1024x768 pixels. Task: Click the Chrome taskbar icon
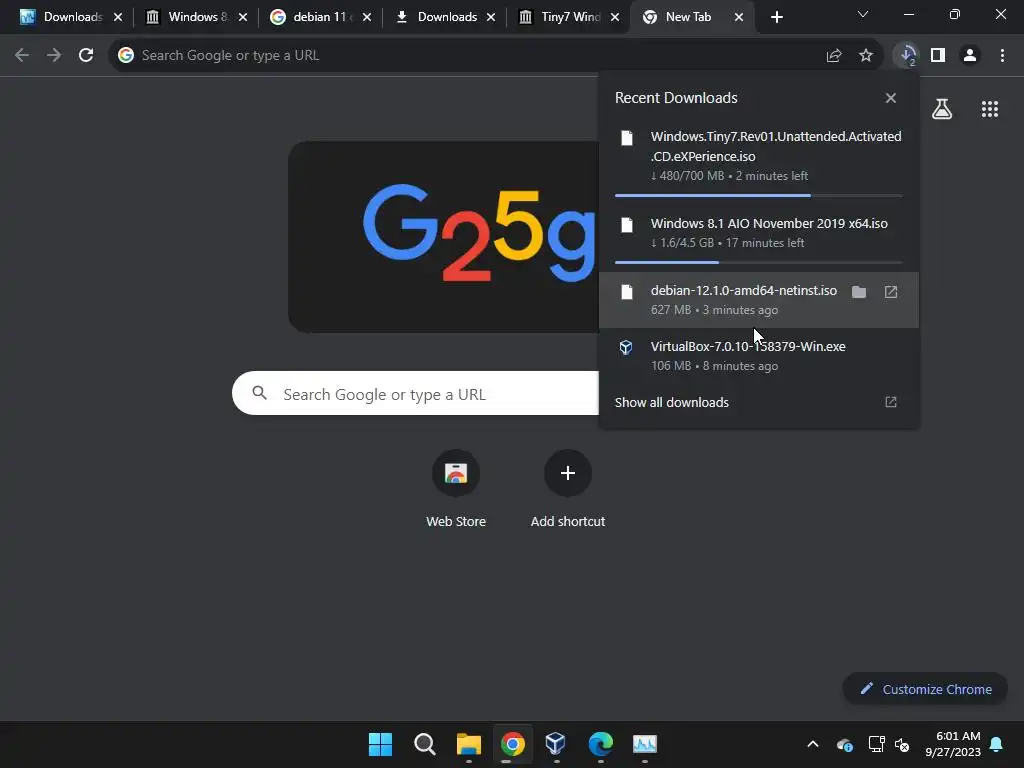point(513,744)
